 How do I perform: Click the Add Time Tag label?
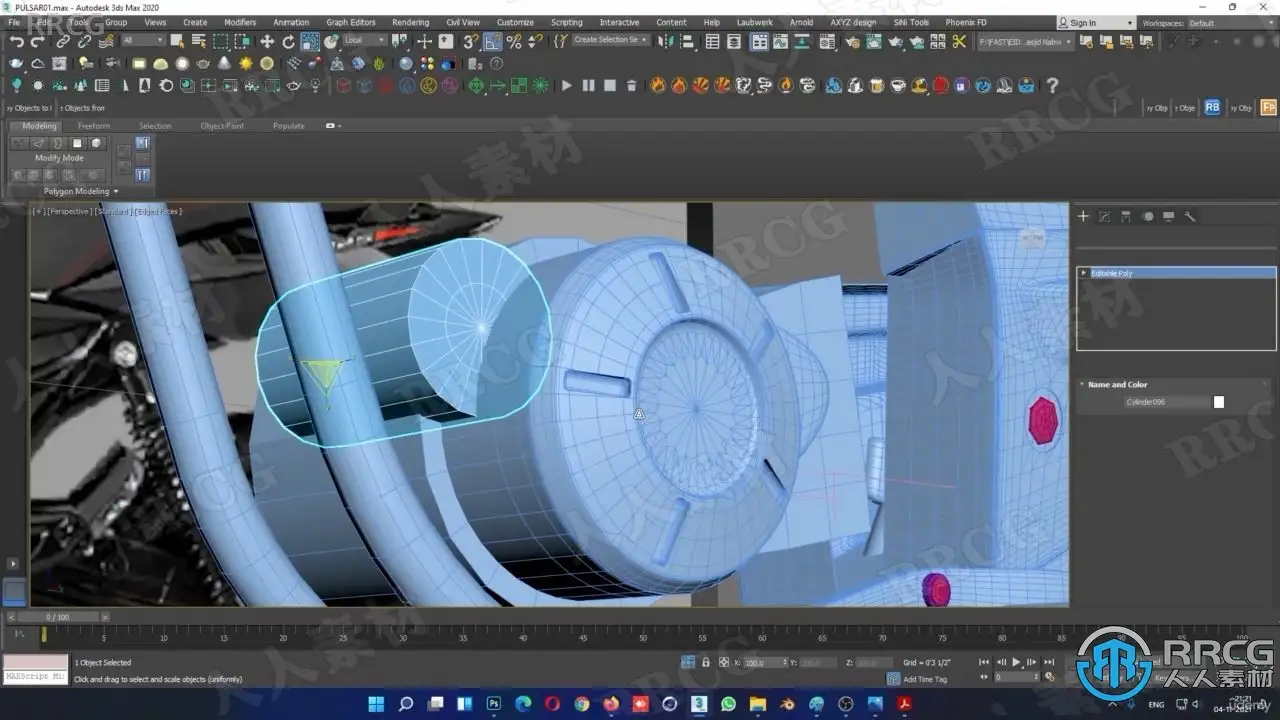click(924, 679)
